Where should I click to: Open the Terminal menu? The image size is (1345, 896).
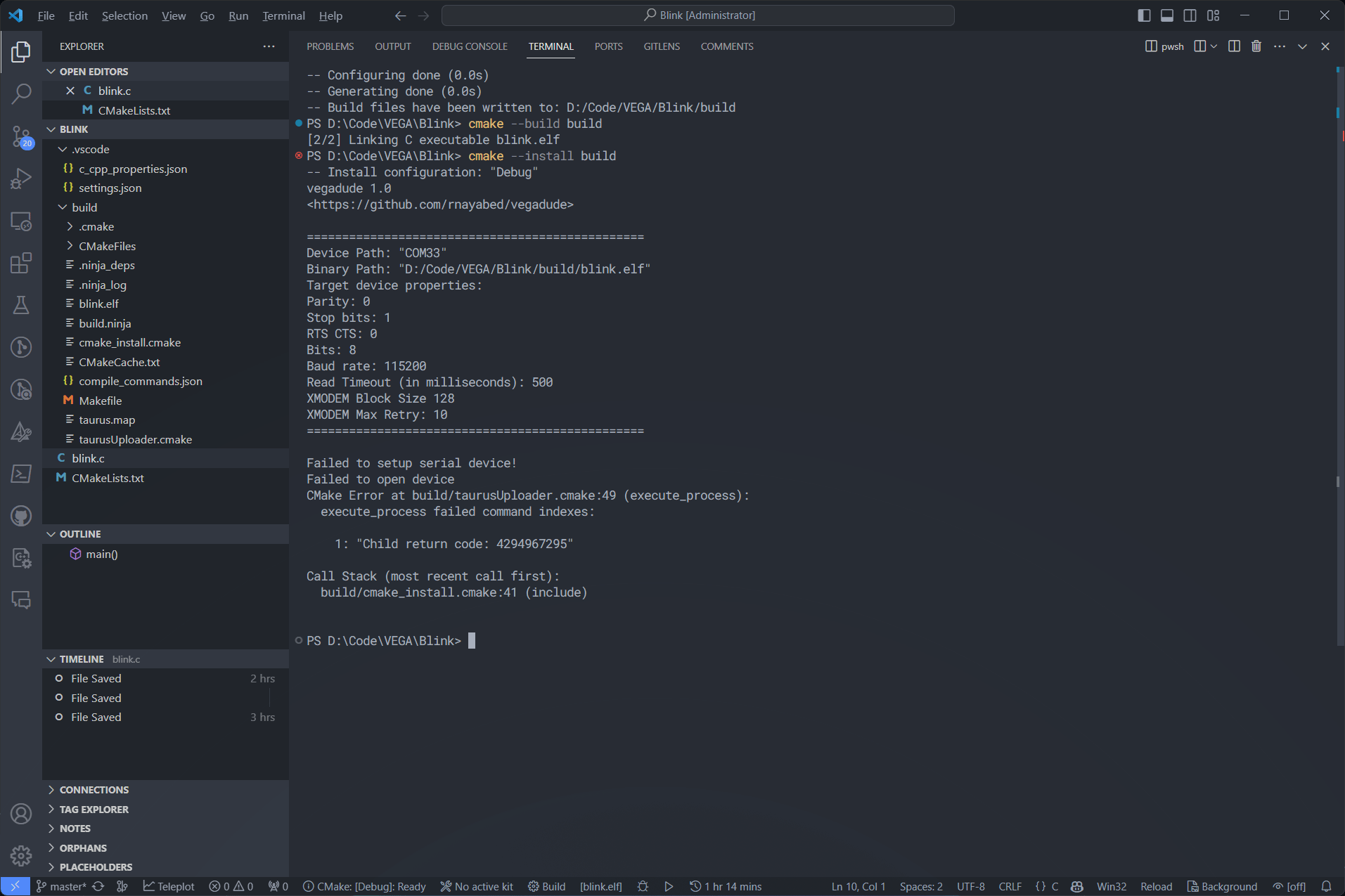283,15
